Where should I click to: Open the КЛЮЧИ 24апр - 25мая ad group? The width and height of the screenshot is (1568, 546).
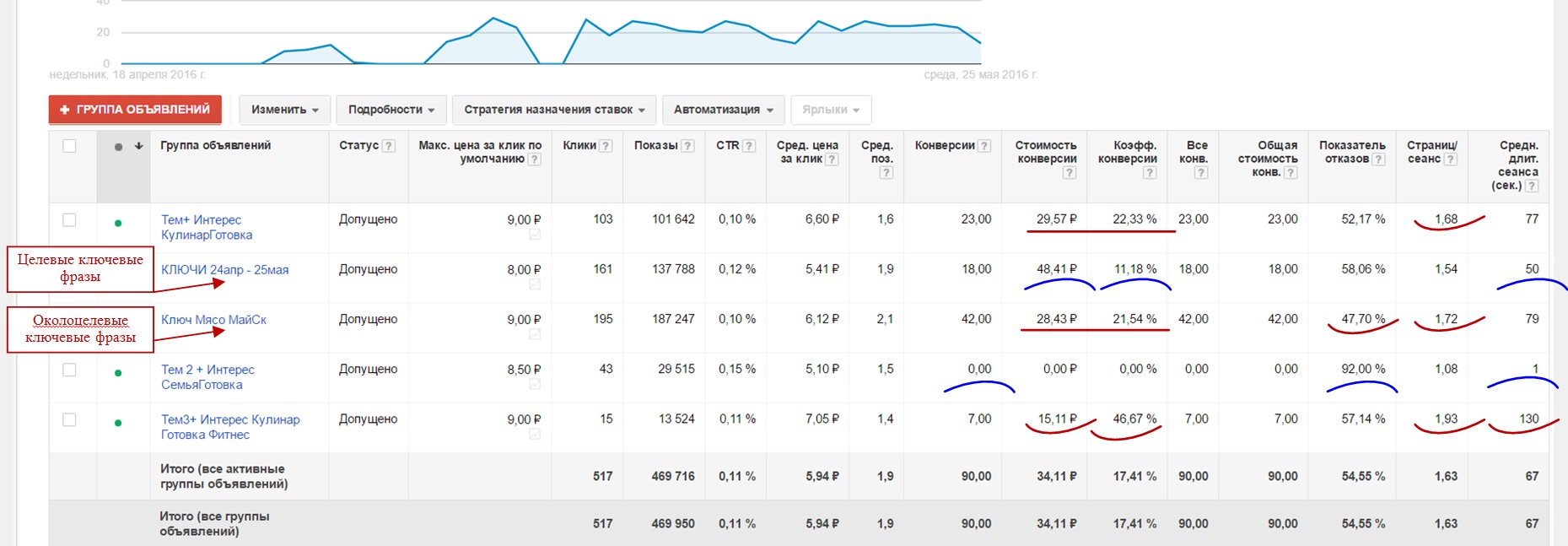click(x=224, y=270)
